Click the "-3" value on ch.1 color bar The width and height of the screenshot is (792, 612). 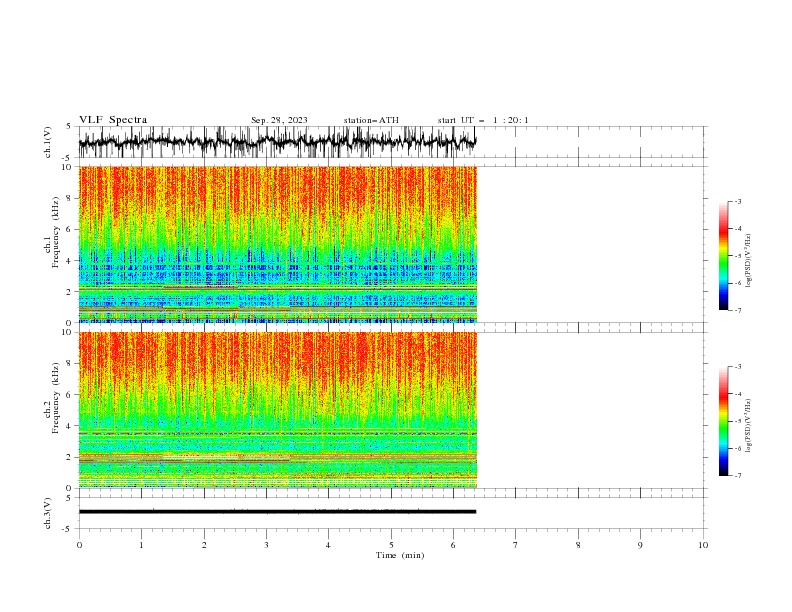[737, 201]
